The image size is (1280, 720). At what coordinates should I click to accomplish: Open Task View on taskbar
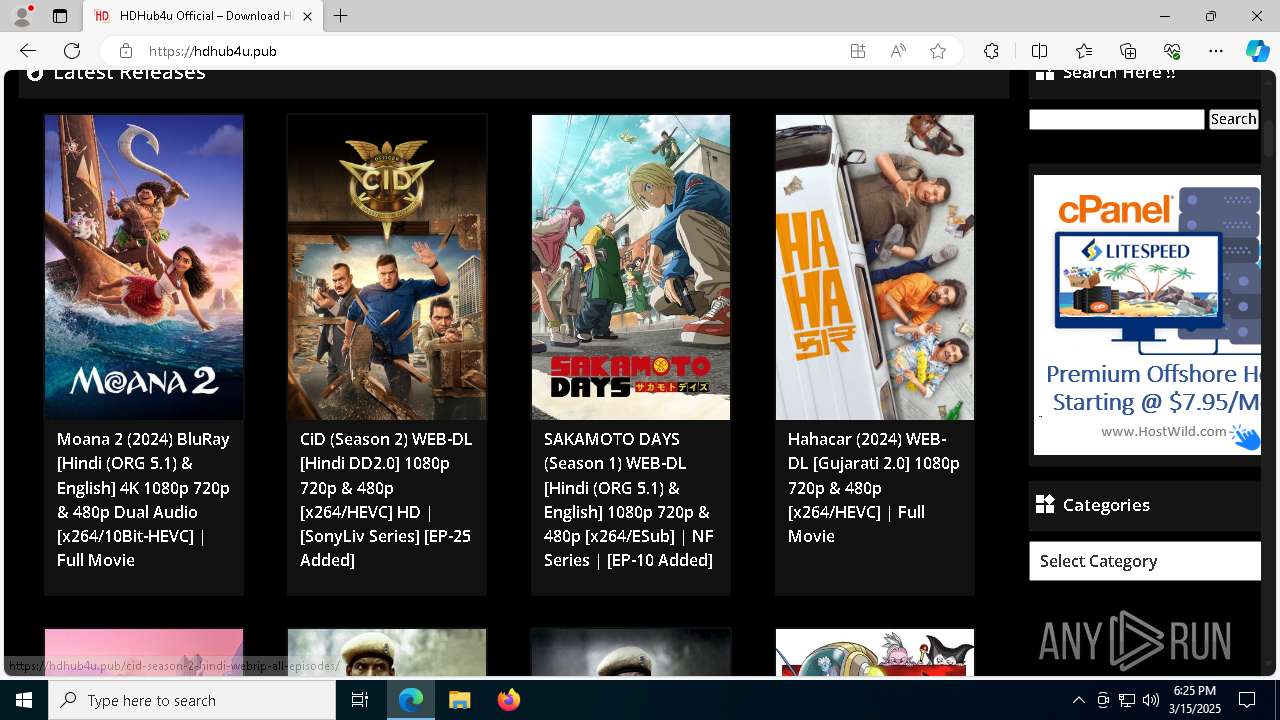pyautogui.click(x=360, y=700)
